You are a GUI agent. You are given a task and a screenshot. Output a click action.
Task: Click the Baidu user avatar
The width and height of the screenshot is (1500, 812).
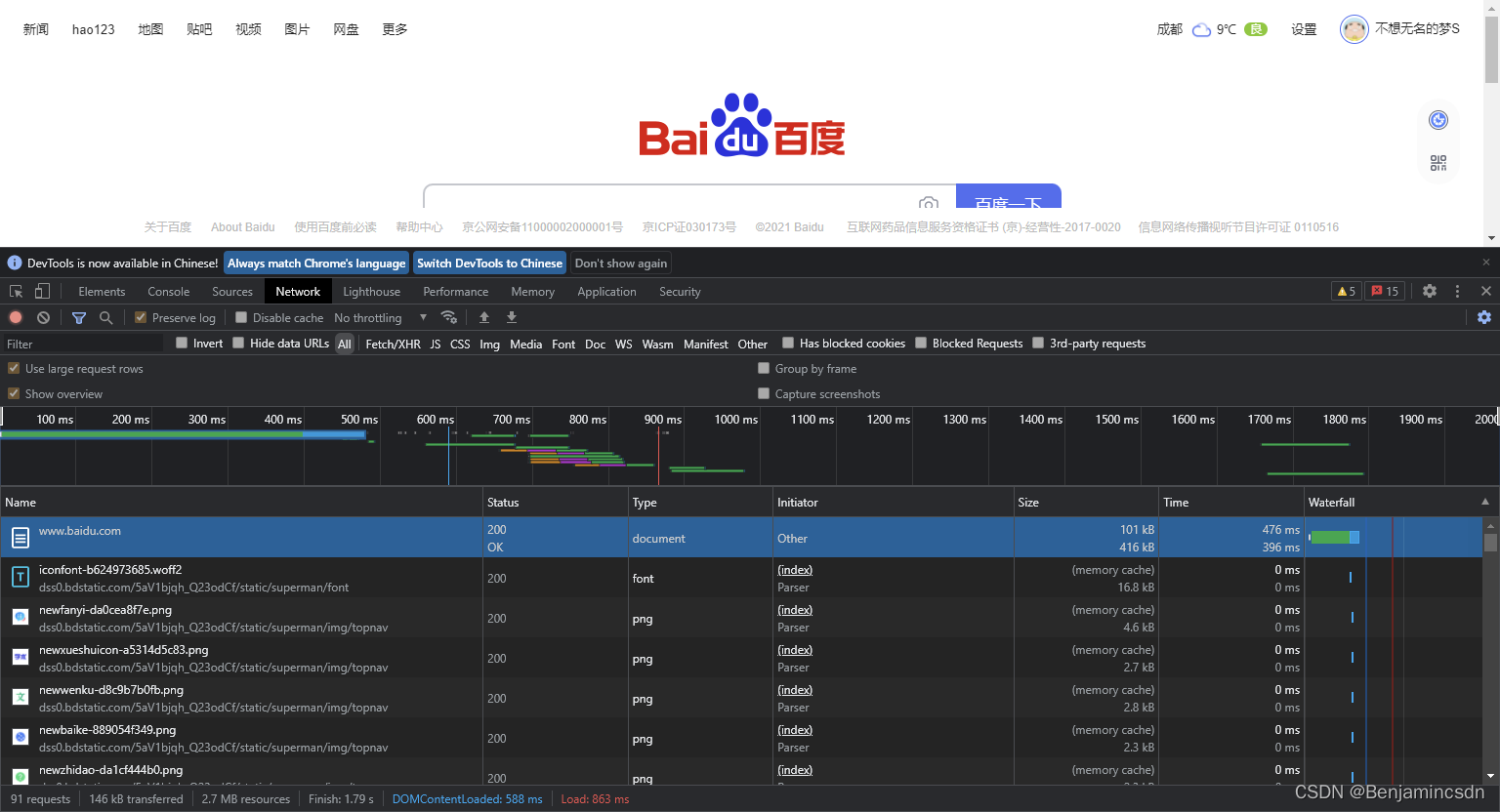coord(1354,29)
